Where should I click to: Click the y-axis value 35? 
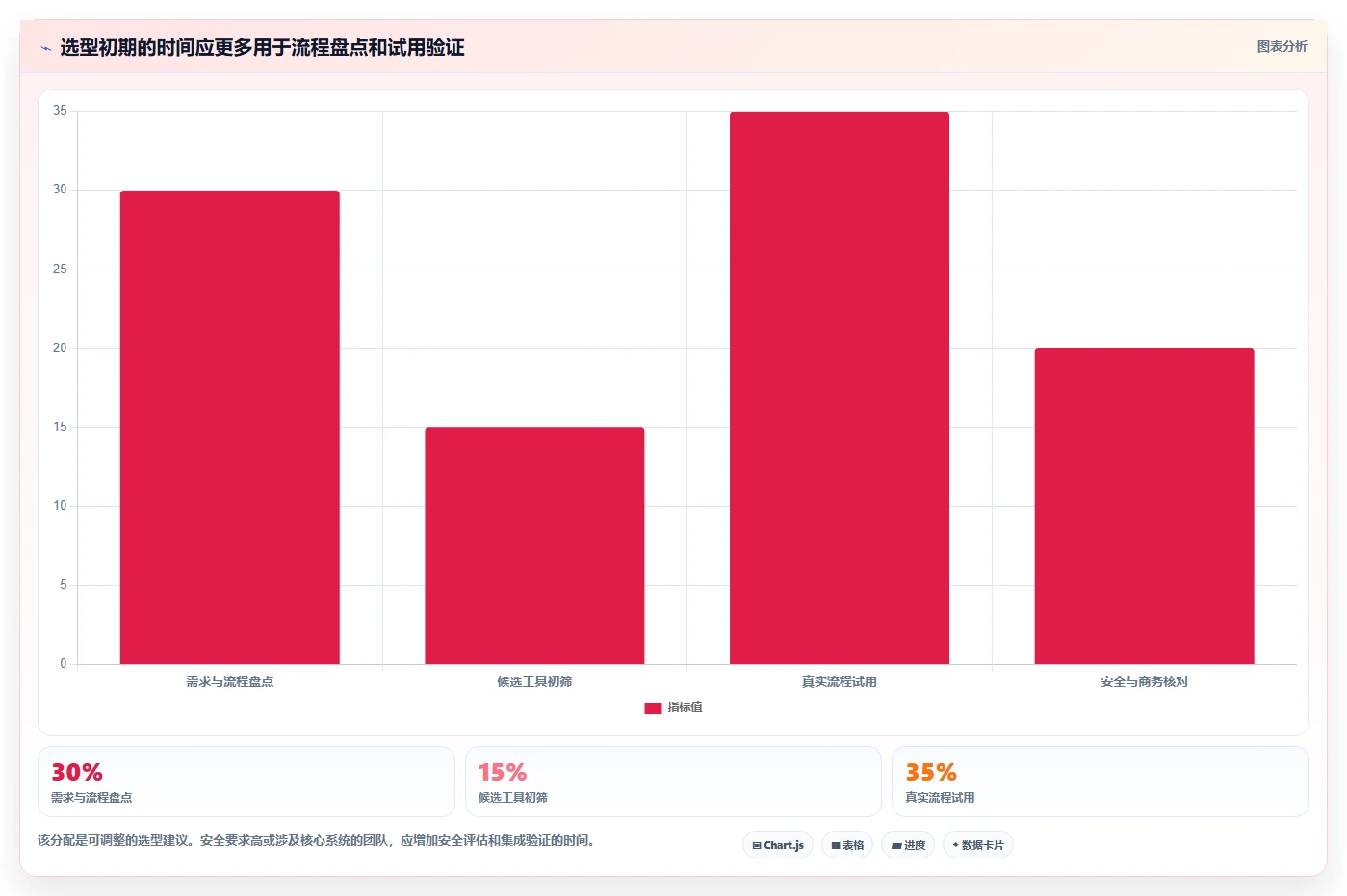(60, 111)
